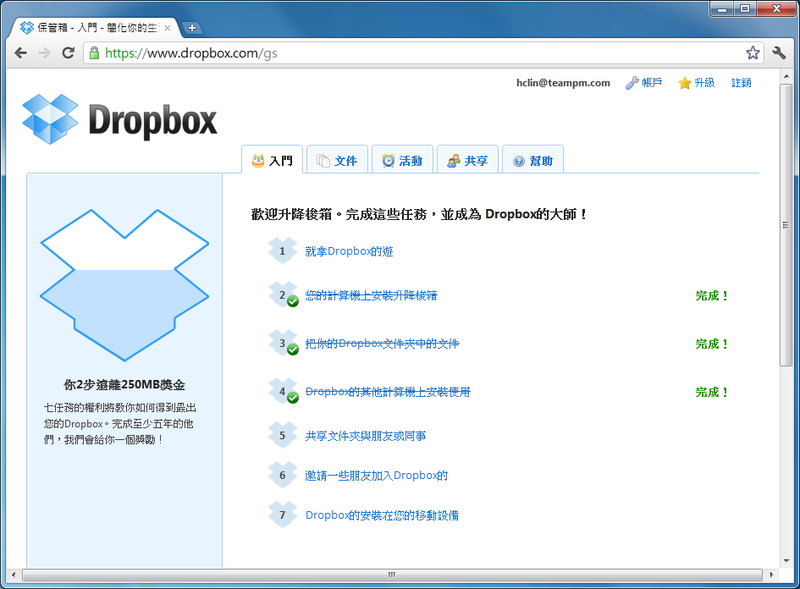
Task: Click the step 3 completed box icon
Action: pyautogui.click(x=283, y=343)
